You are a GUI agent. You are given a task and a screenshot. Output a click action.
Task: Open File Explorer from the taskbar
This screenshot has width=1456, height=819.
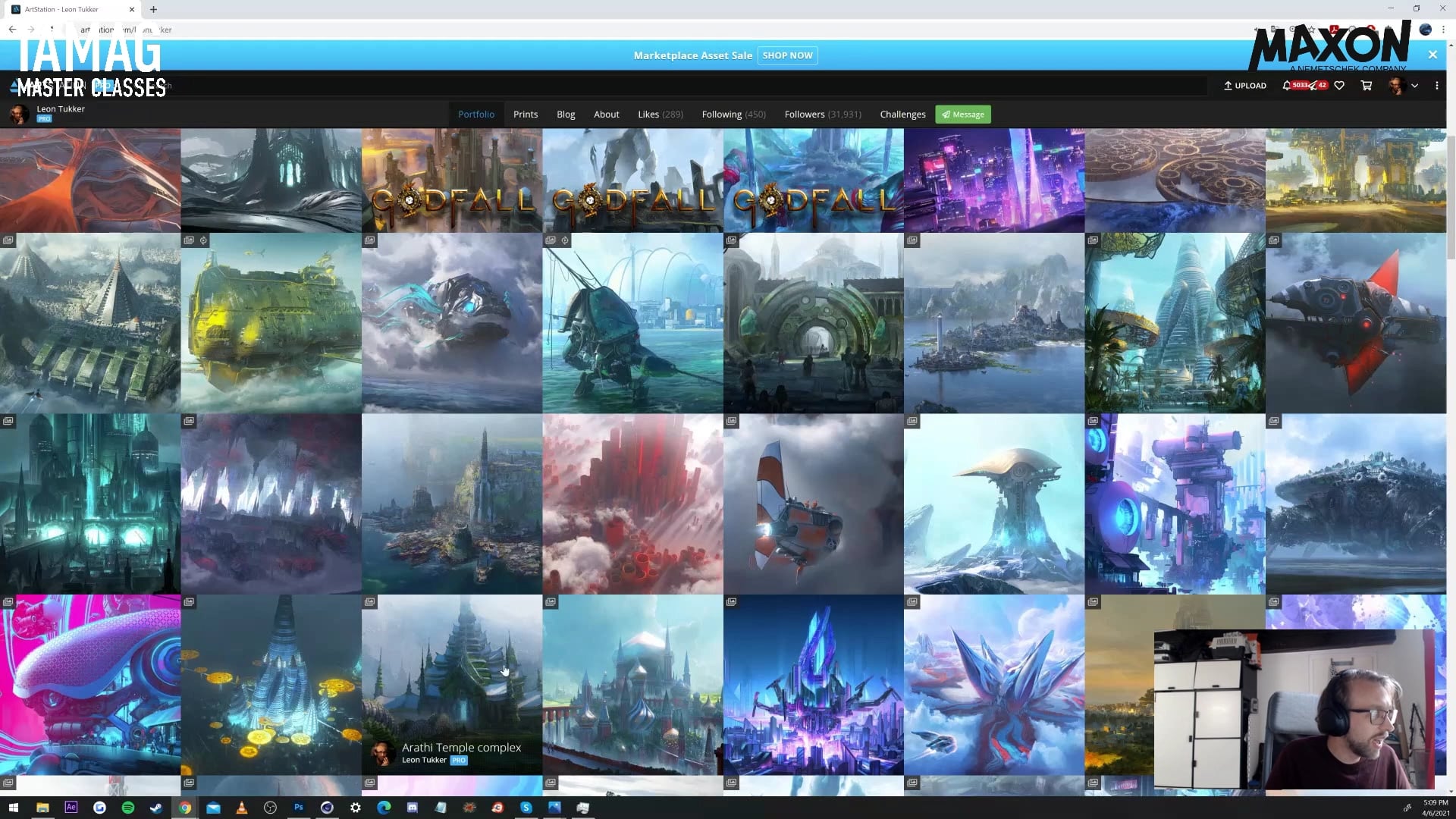[42, 808]
